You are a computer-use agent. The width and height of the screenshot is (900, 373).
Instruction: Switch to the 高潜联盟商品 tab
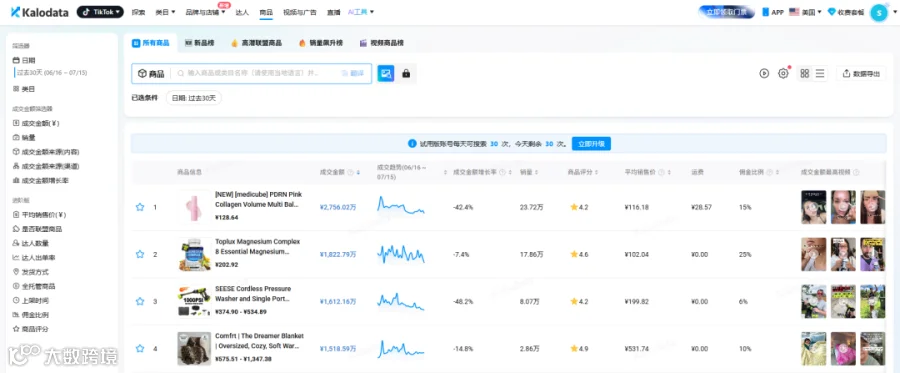256,43
